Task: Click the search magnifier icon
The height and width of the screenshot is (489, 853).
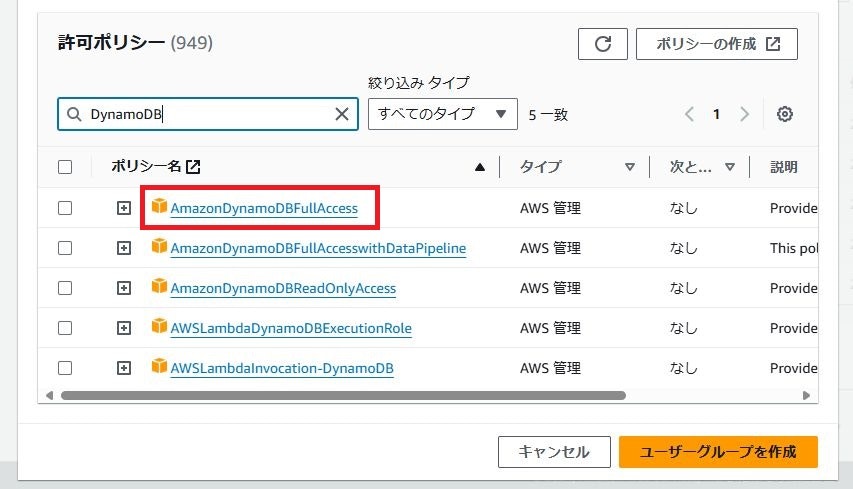Action: pos(74,114)
